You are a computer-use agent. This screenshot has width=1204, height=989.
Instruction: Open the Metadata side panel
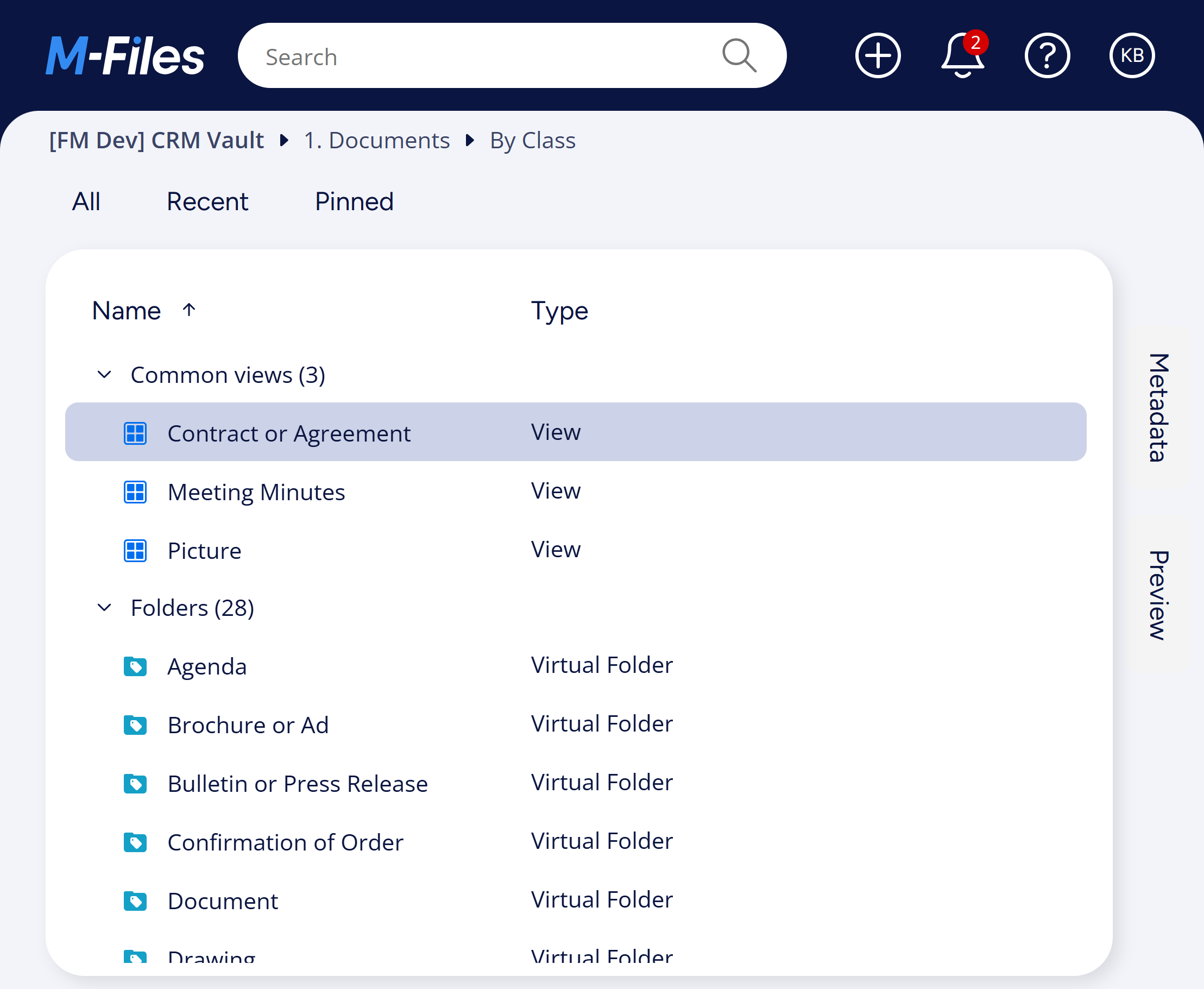(x=1158, y=407)
